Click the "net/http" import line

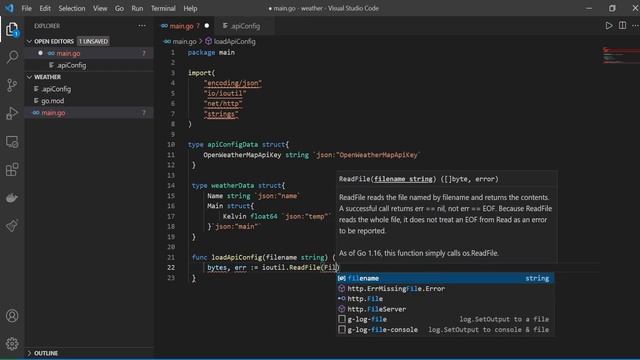click(223, 103)
